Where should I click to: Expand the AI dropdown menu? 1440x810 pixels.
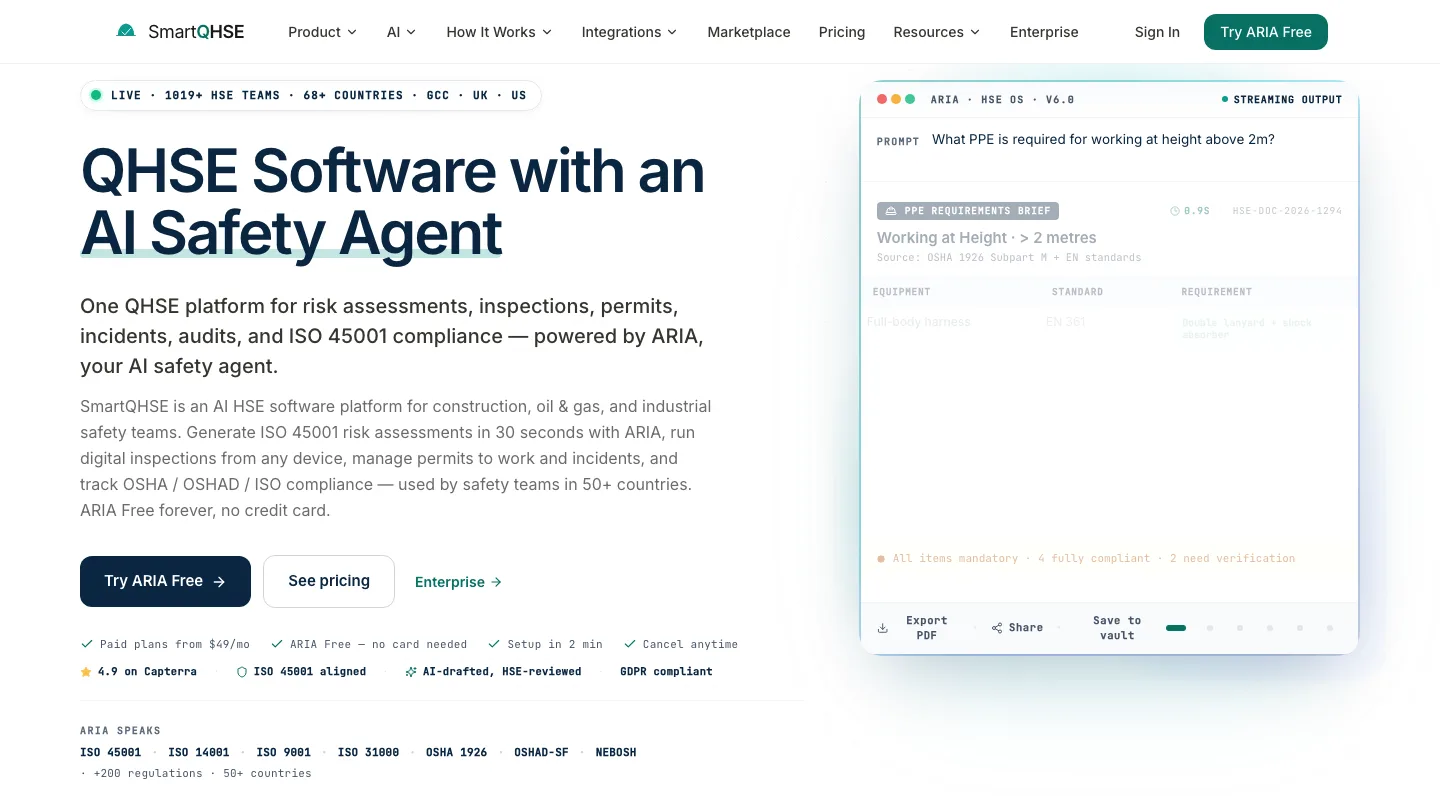[401, 32]
